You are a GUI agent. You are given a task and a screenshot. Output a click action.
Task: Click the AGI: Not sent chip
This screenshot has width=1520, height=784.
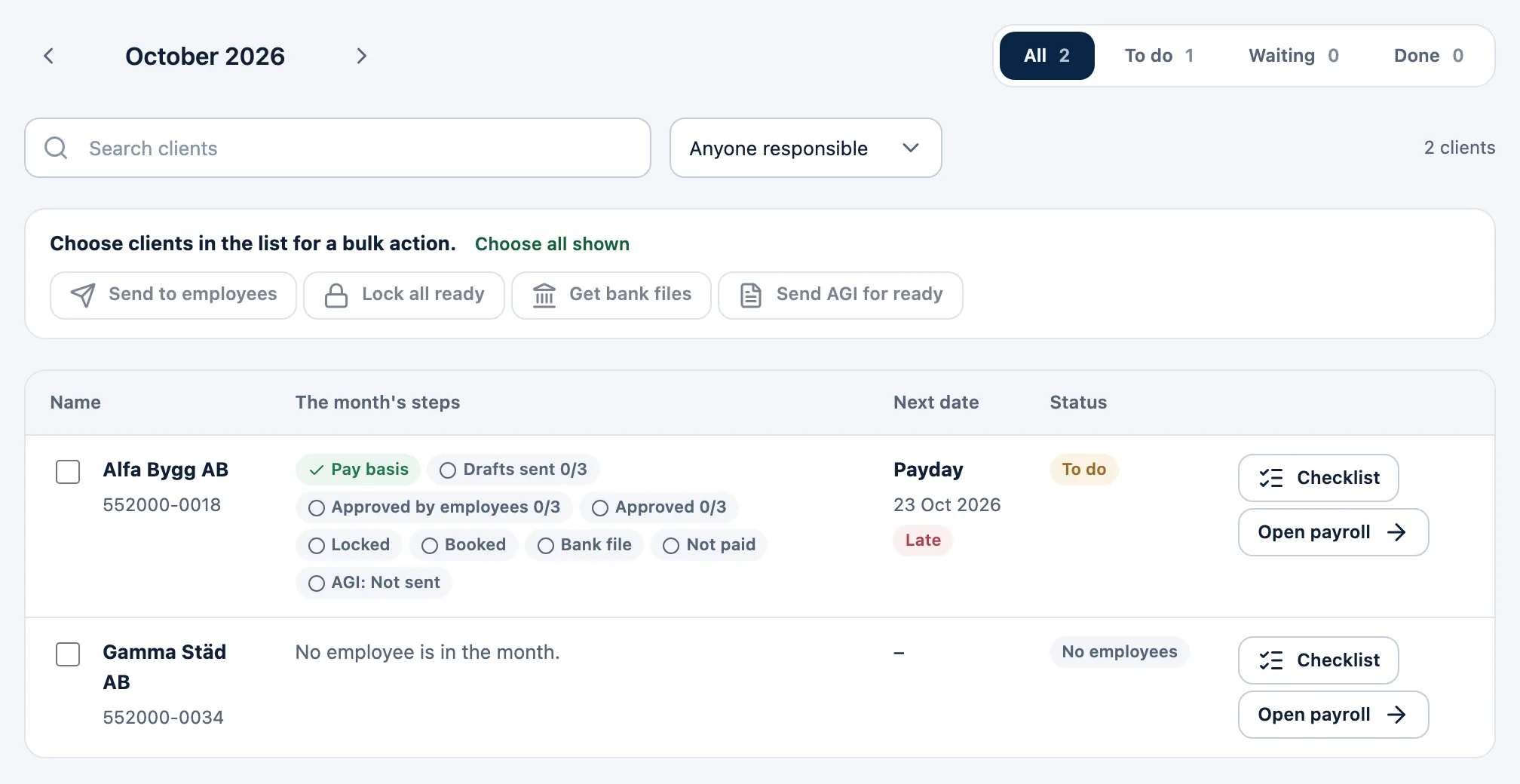[374, 583]
